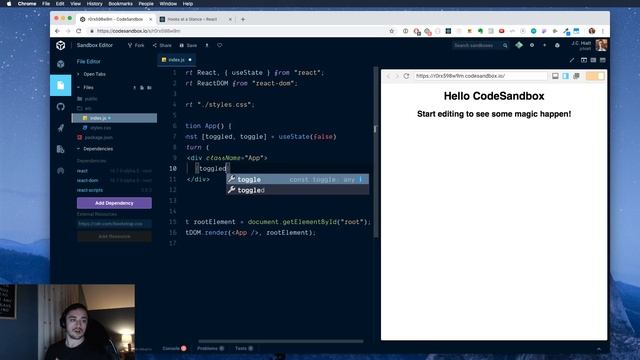This screenshot has height=360, width=640.
Task: Click the download icon next to Save
Action: click(x=207, y=45)
